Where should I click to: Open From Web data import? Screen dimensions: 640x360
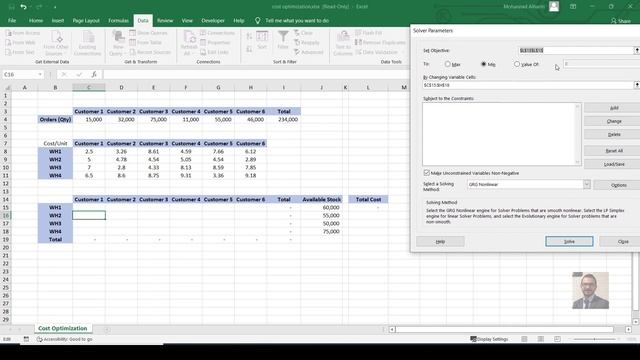point(21,42)
